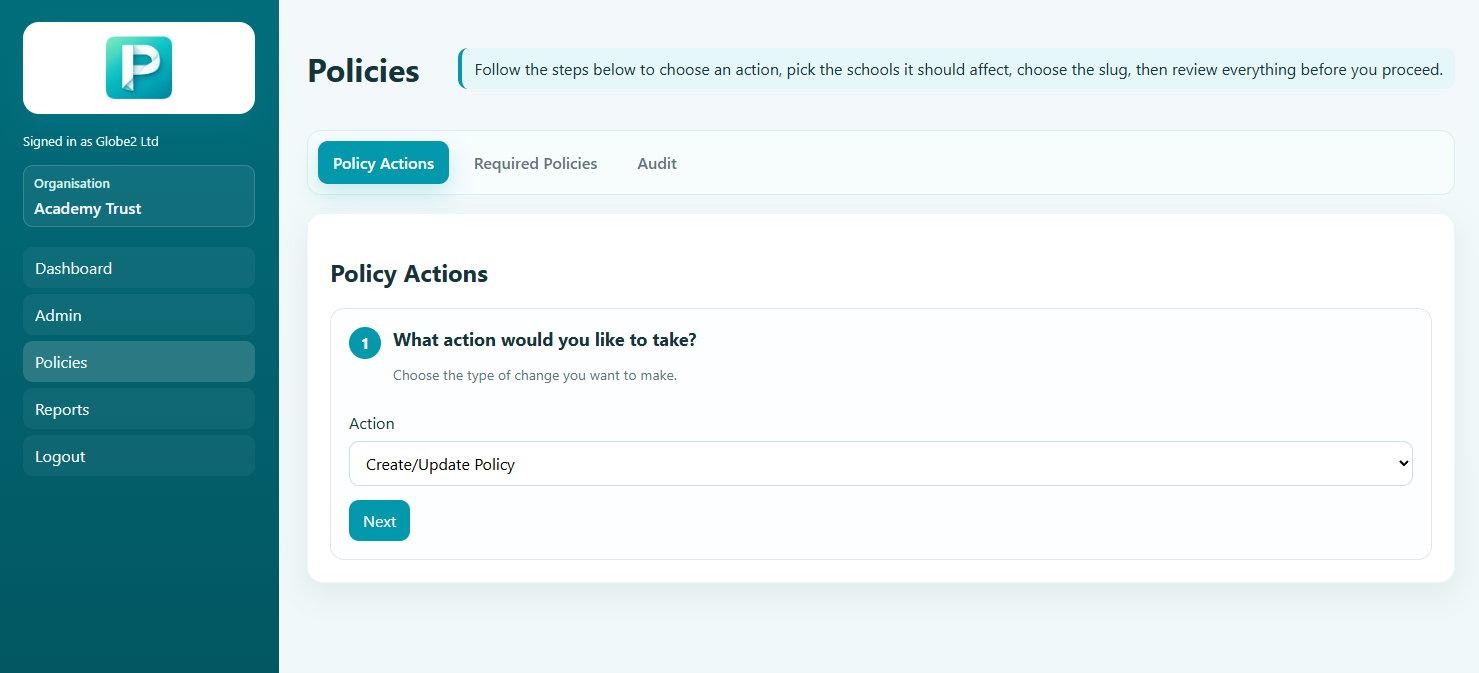Click the step 1 number circle
This screenshot has height=673, width=1479.
point(365,343)
